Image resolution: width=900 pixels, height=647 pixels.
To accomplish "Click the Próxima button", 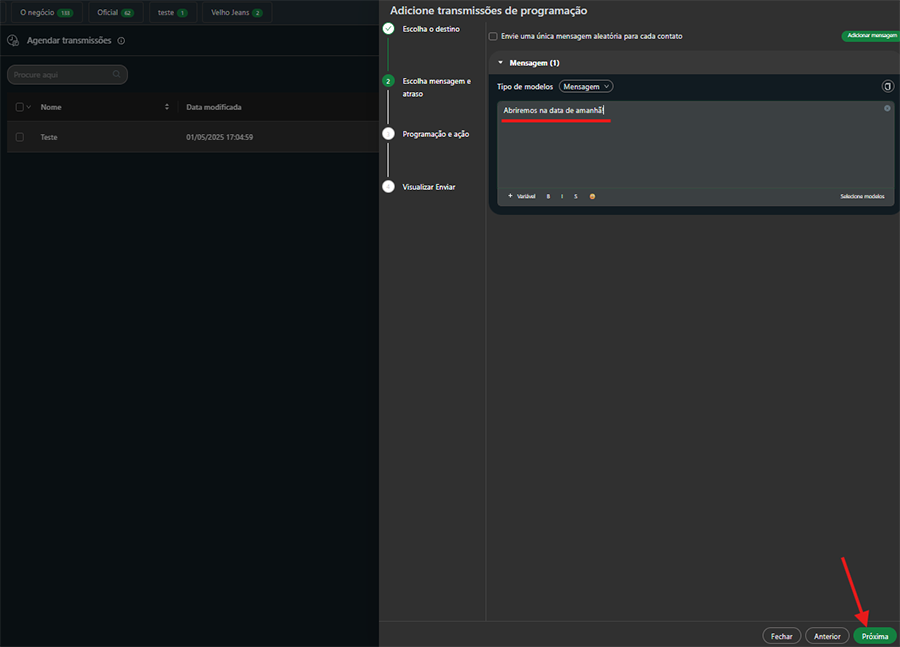I will [874, 635].
